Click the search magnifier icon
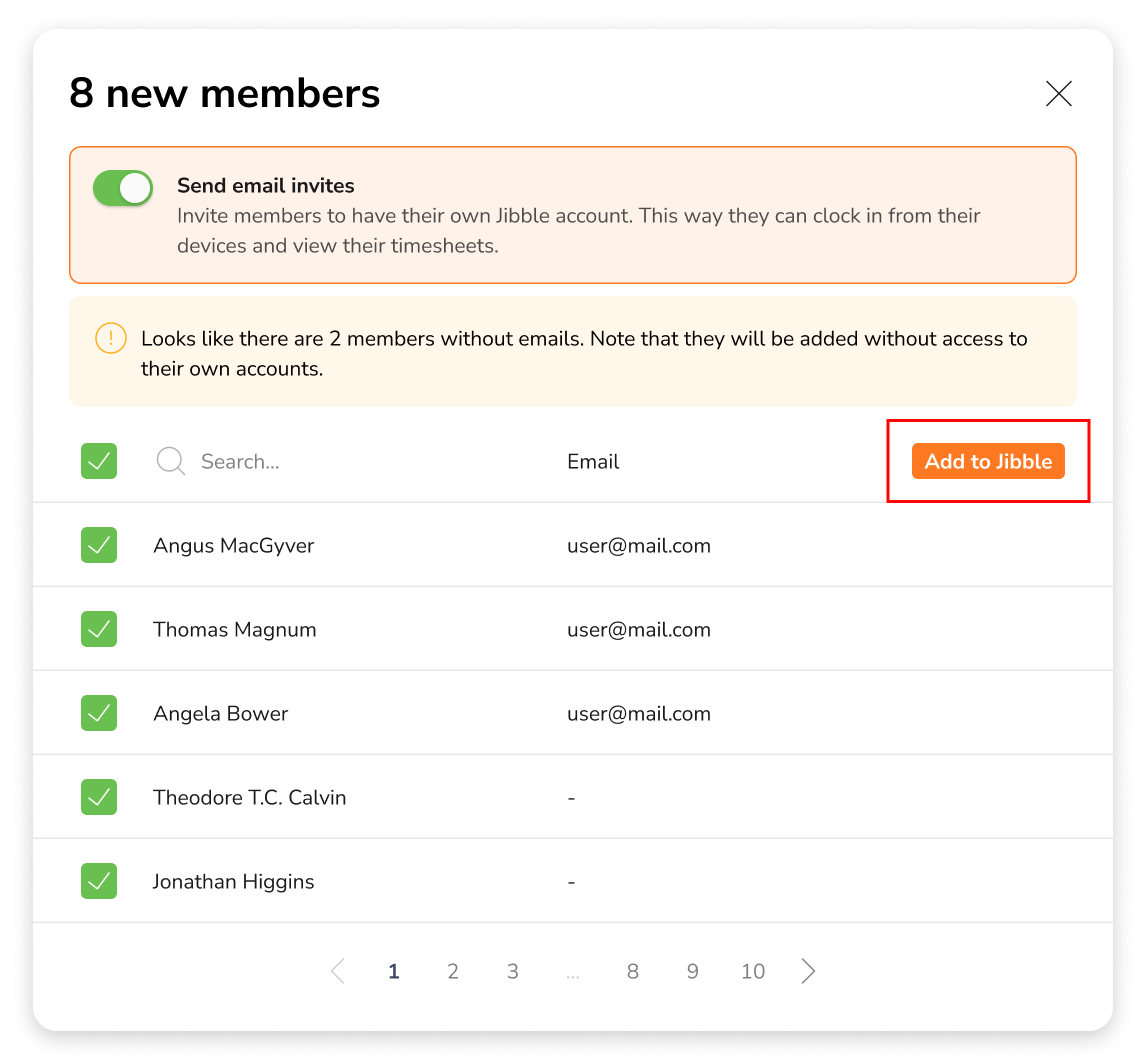Screen dimensions: 1145x1058 (170, 461)
